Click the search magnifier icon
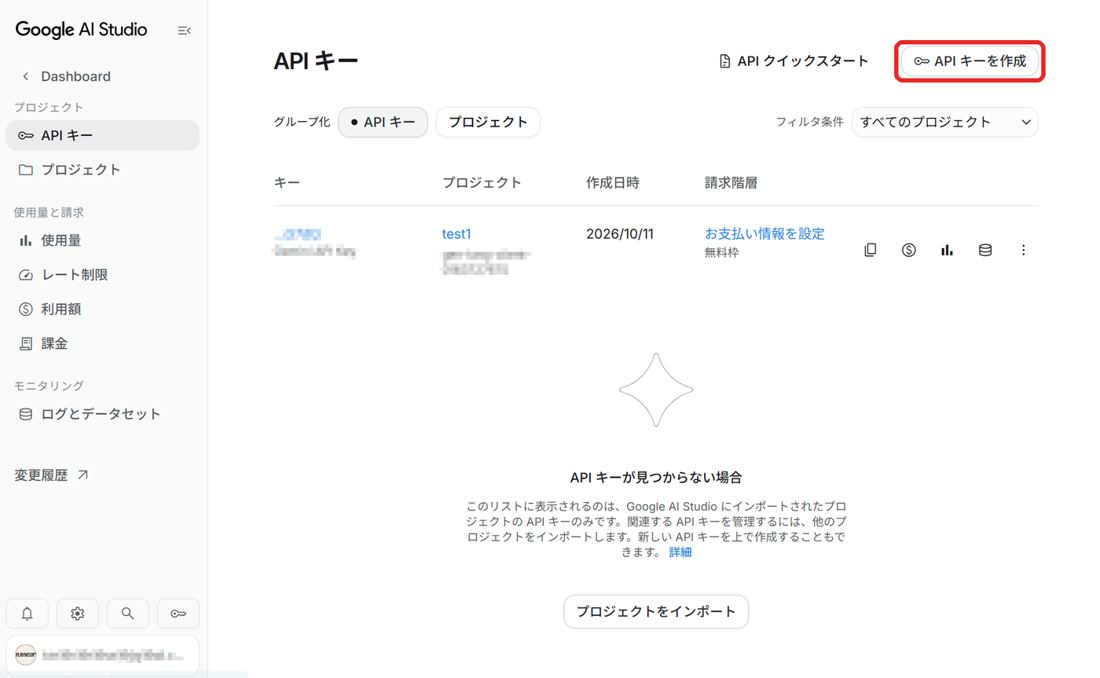This screenshot has width=1100, height=678. pyautogui.click(x=128, y=613)
